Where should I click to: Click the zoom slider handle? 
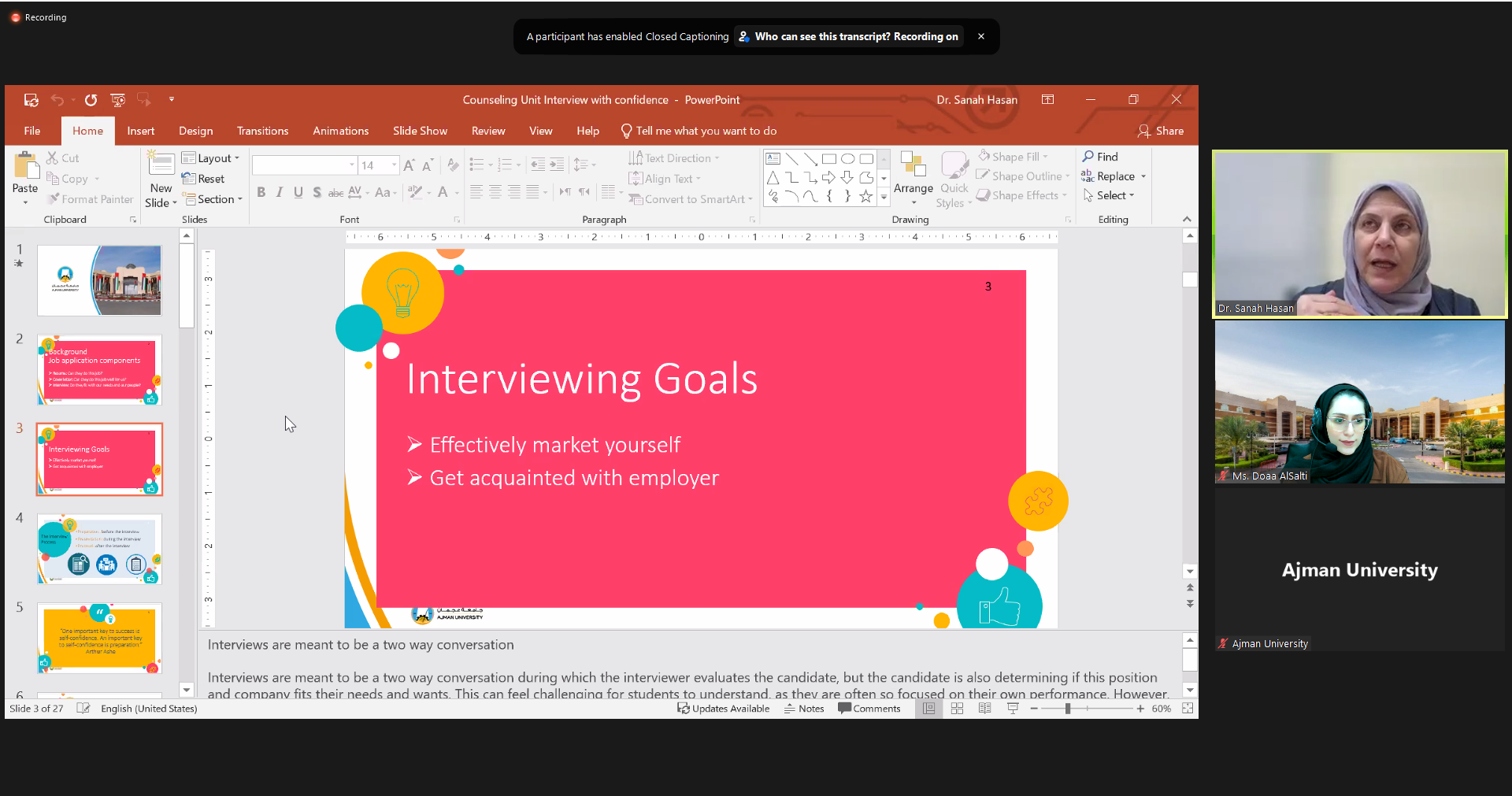[1068, 709]
